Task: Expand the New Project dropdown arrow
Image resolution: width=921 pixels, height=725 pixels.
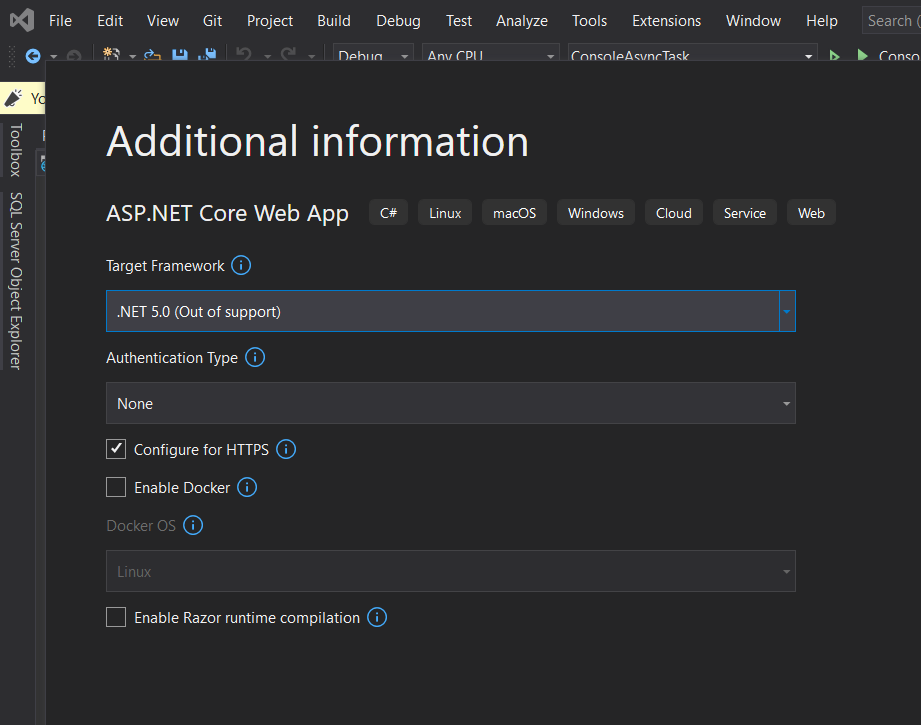Action: [x=133, y=56]
